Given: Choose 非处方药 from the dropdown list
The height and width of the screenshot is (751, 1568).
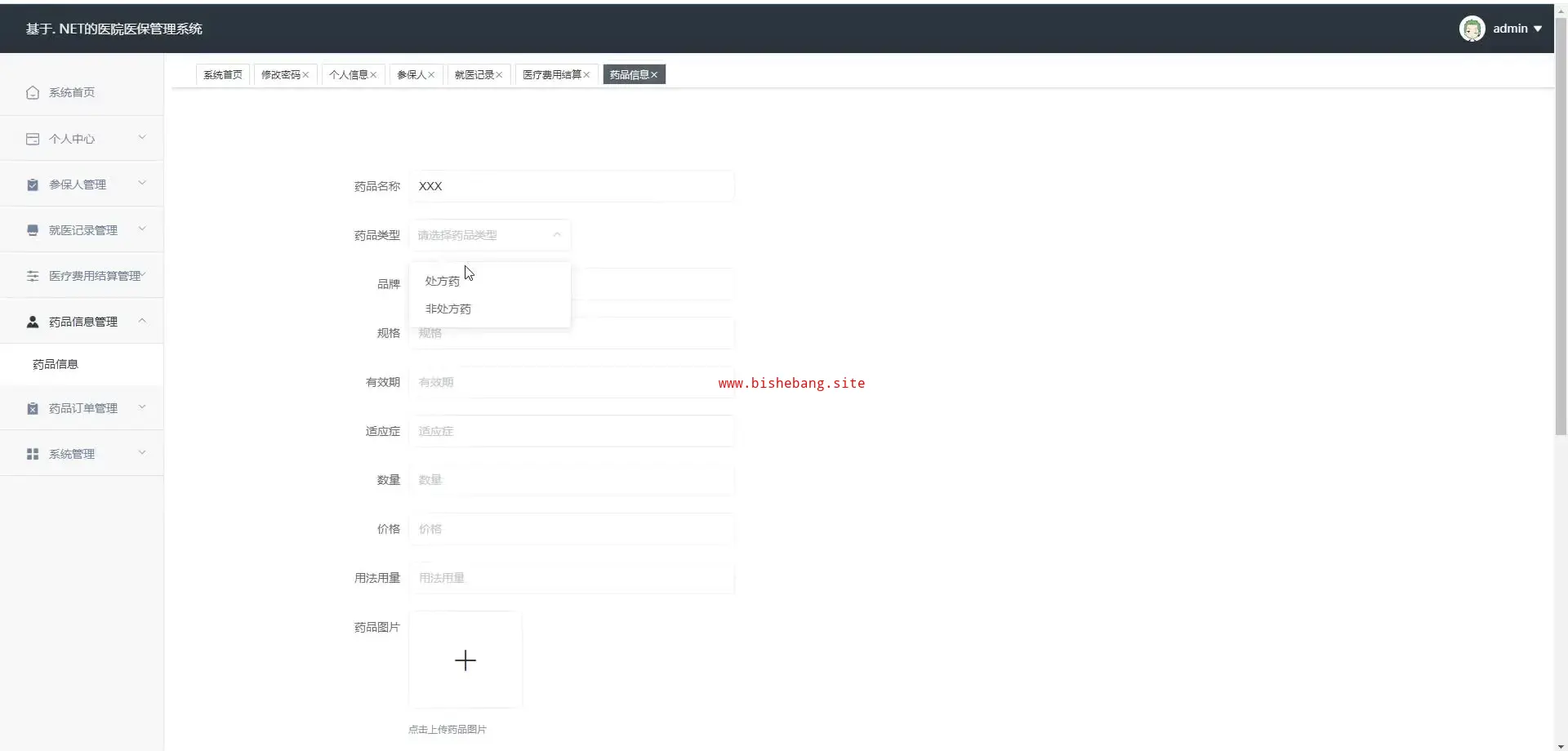Looking at the screenshot, I should 489,309.
